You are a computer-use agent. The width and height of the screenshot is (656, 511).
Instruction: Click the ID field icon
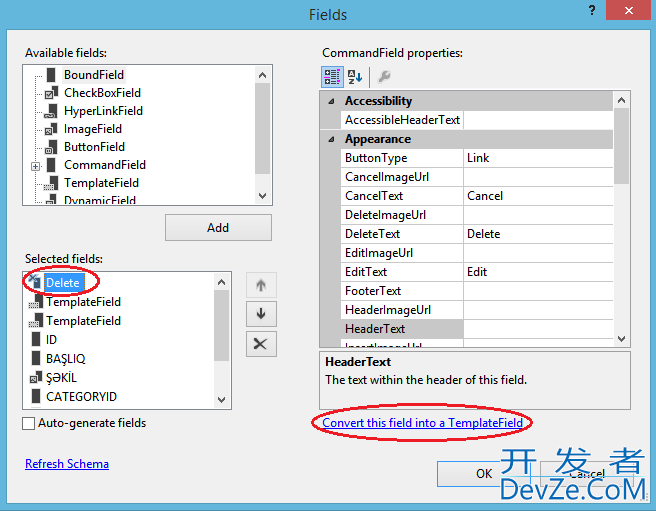(x=36, y=339)
